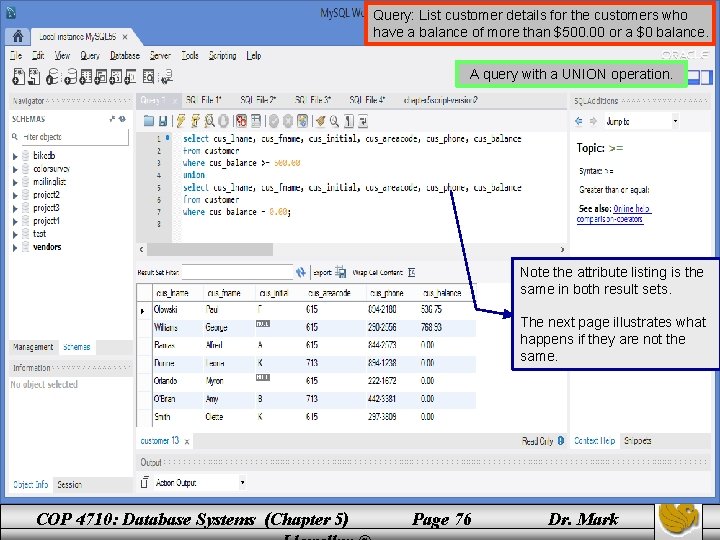Toggle Wrap Cell Content icon
The width and height of the screenshot is (720, 540).
click(411, 272)
